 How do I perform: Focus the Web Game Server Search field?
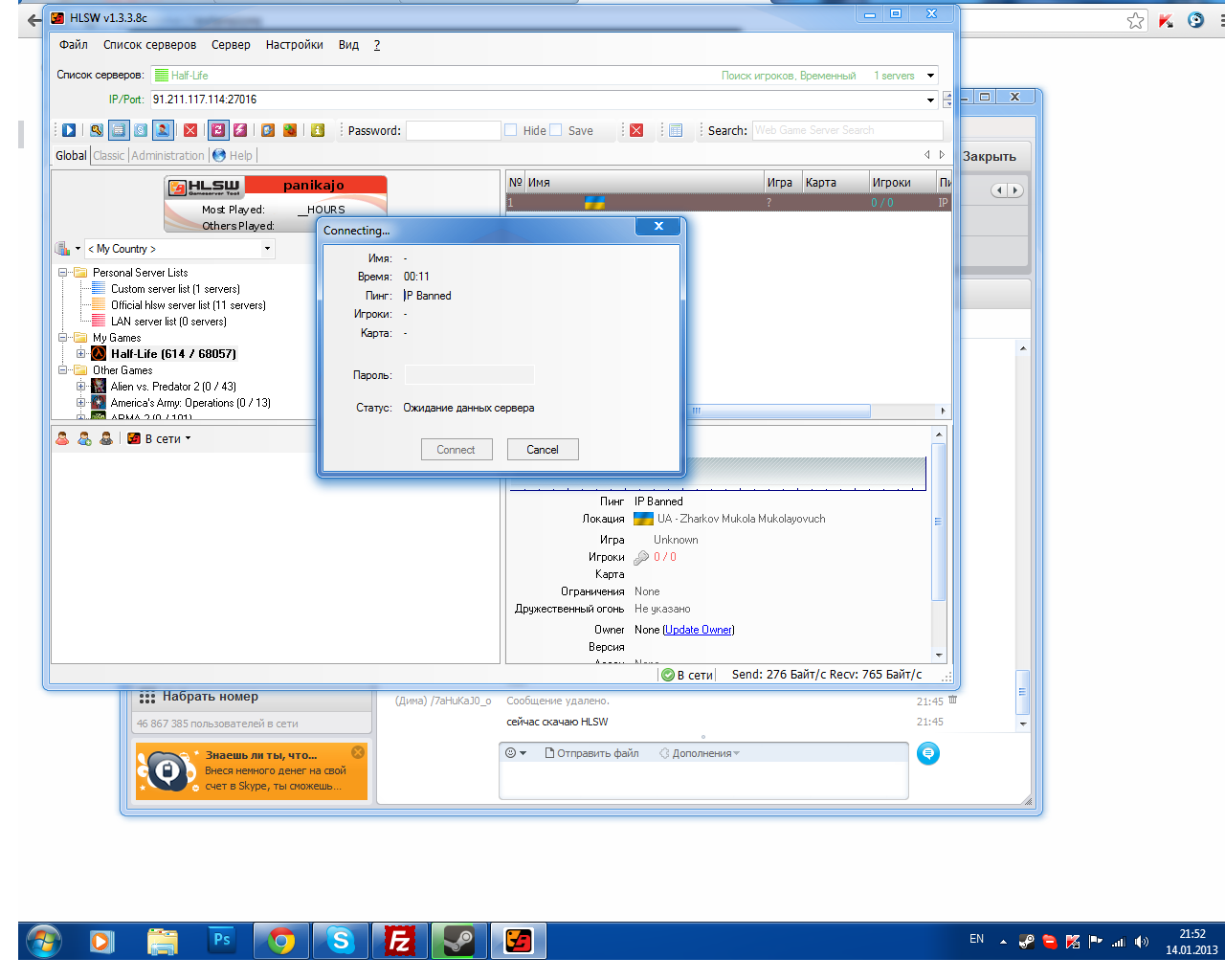847,130
